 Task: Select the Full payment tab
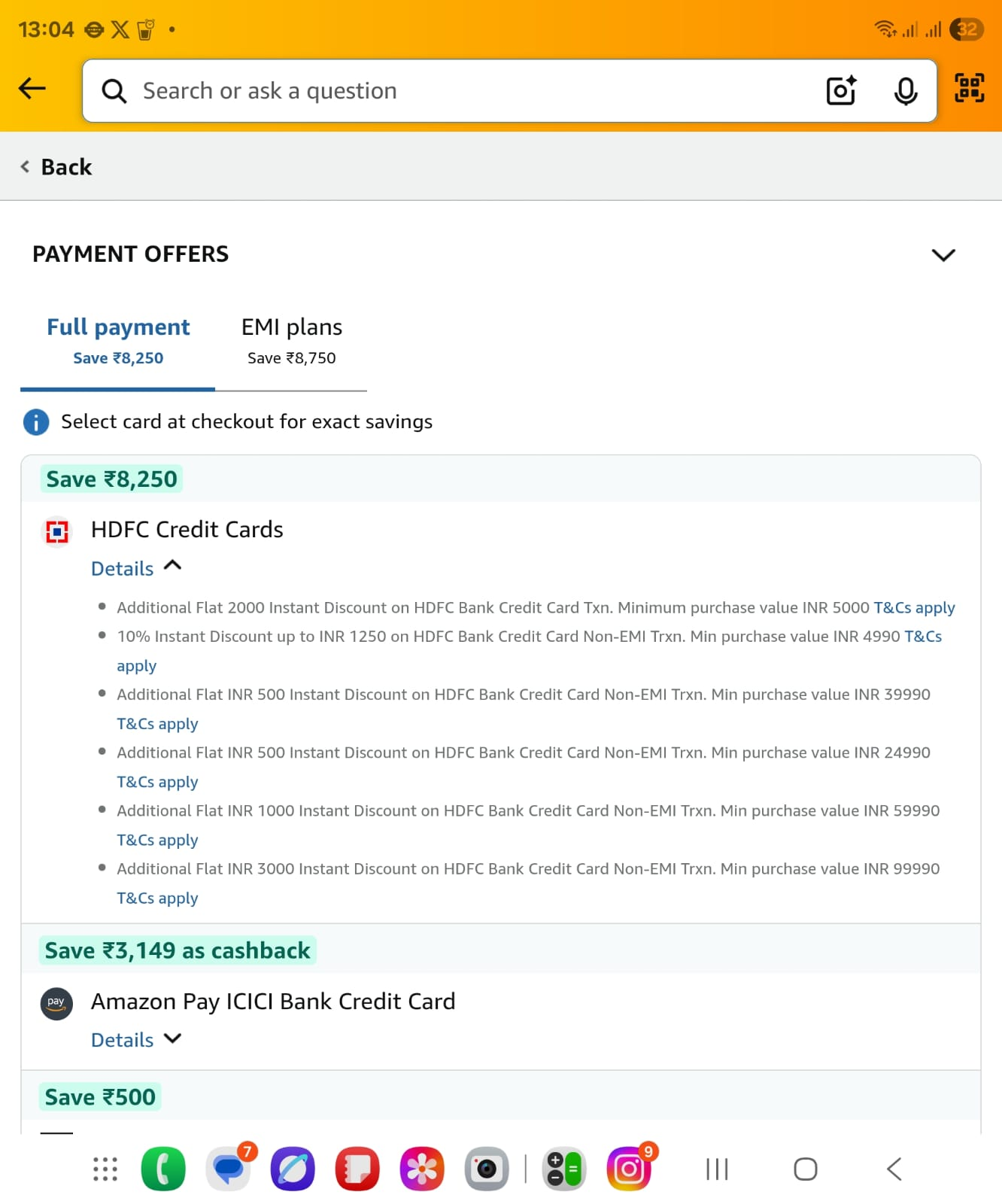[x=118, y=340]
